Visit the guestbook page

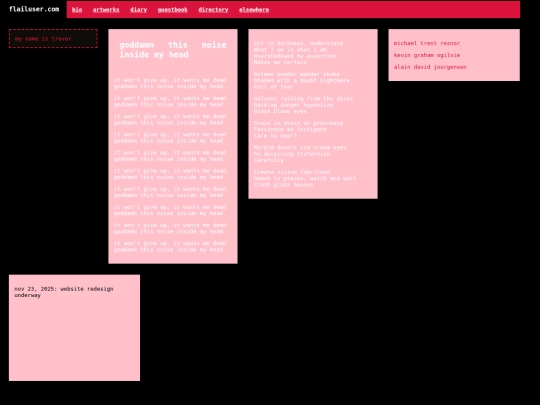point(173,10)
